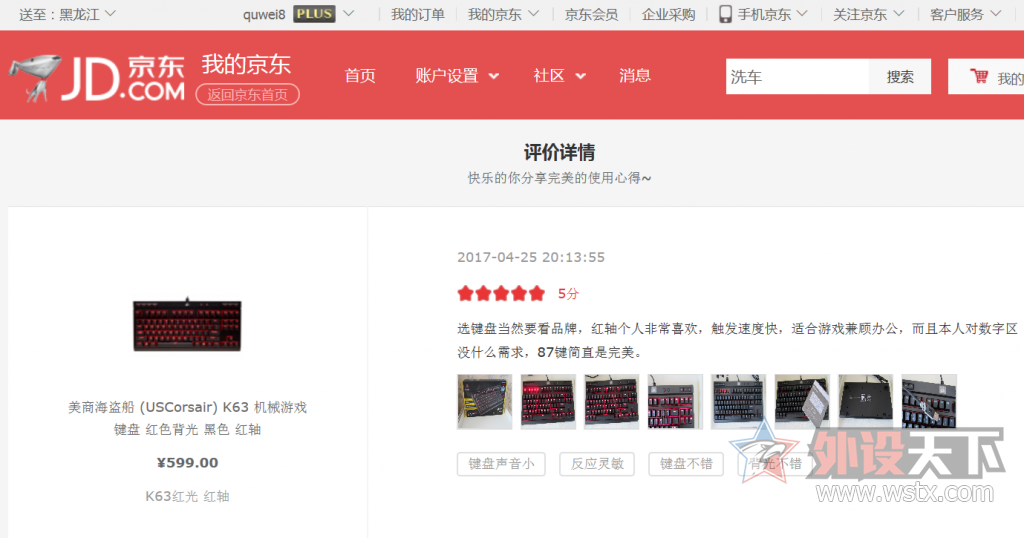This screenshot has height=538, width=1024.
Task: Open the 社区 dropdown menu
Action: [x=559, y=76]
